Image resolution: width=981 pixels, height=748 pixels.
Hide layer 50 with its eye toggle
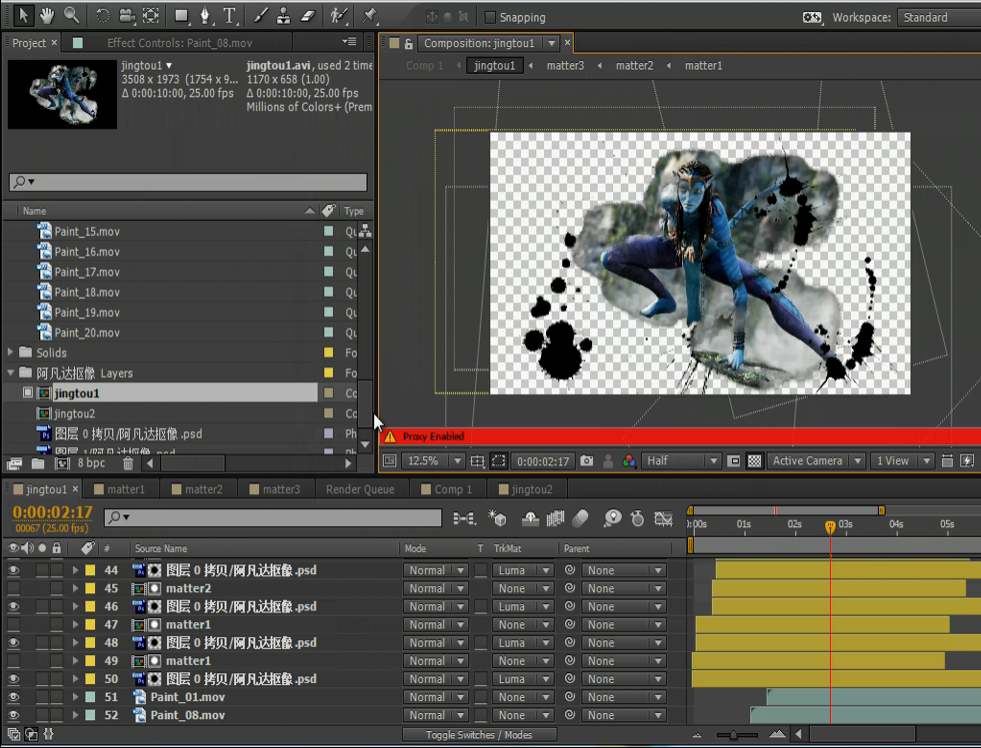coord(13,679)
